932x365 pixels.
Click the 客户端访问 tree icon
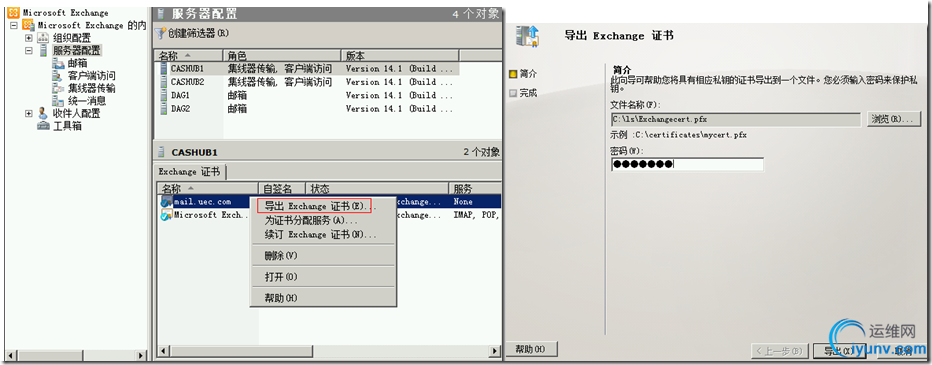[58, 75]
